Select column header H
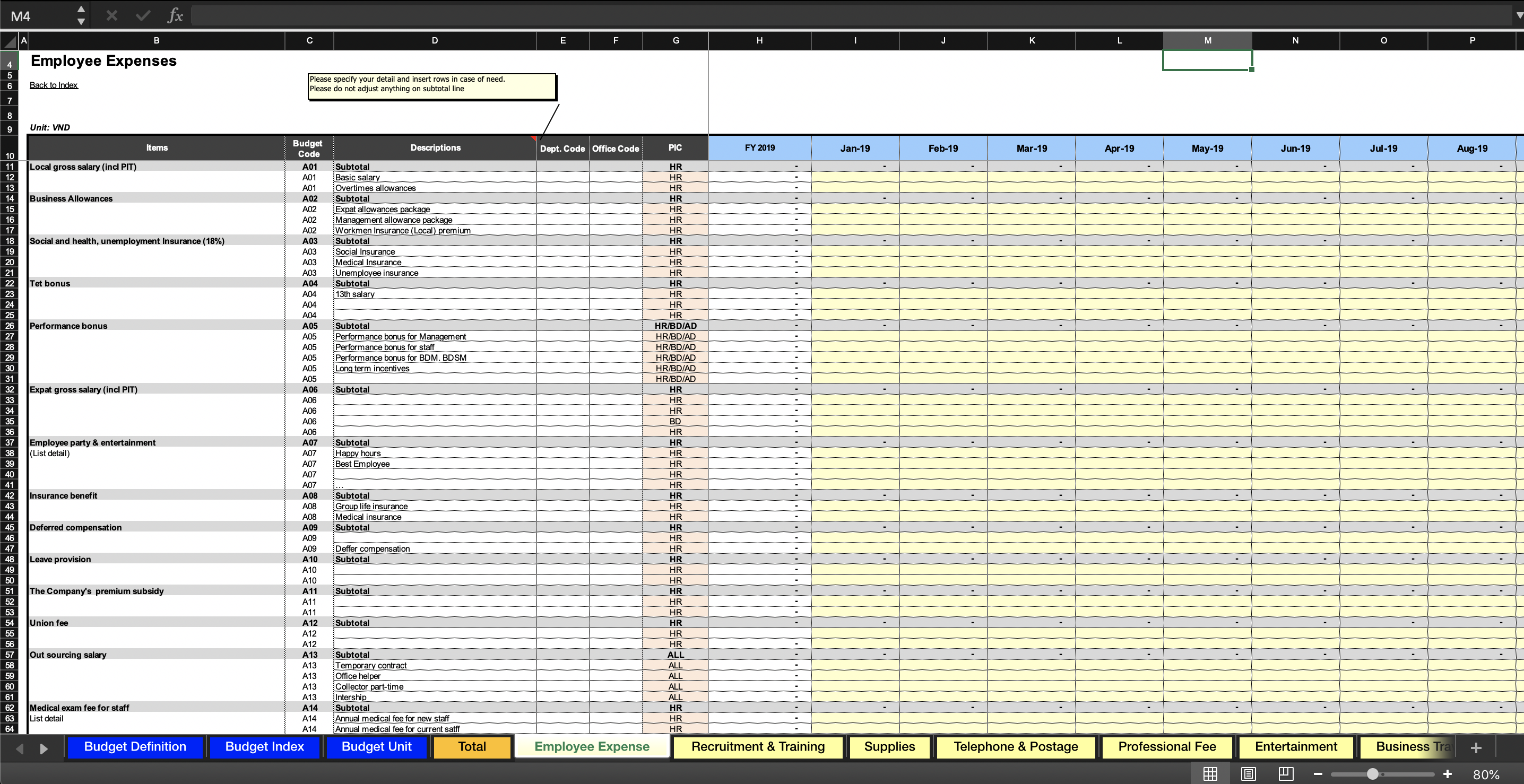Screen dimensions: 1524x784 coord(759,41)
